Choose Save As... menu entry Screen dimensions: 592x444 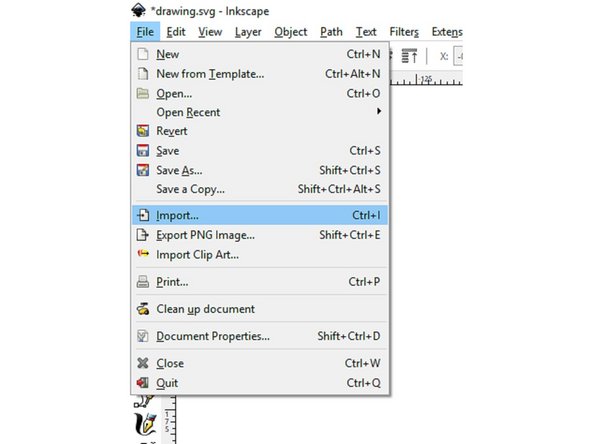pos(260,170)
